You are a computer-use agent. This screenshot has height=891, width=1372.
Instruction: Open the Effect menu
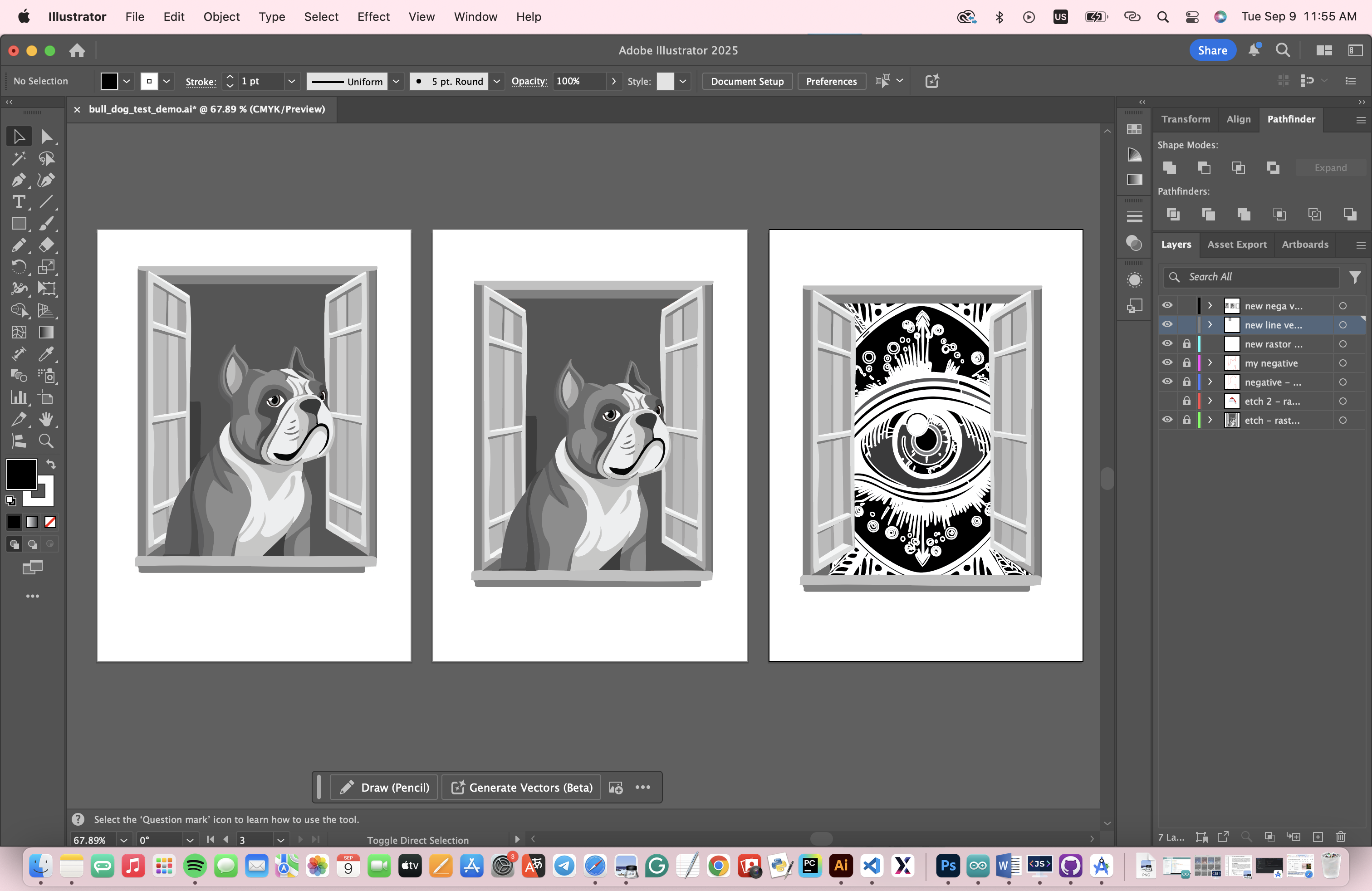coord(373,17)
